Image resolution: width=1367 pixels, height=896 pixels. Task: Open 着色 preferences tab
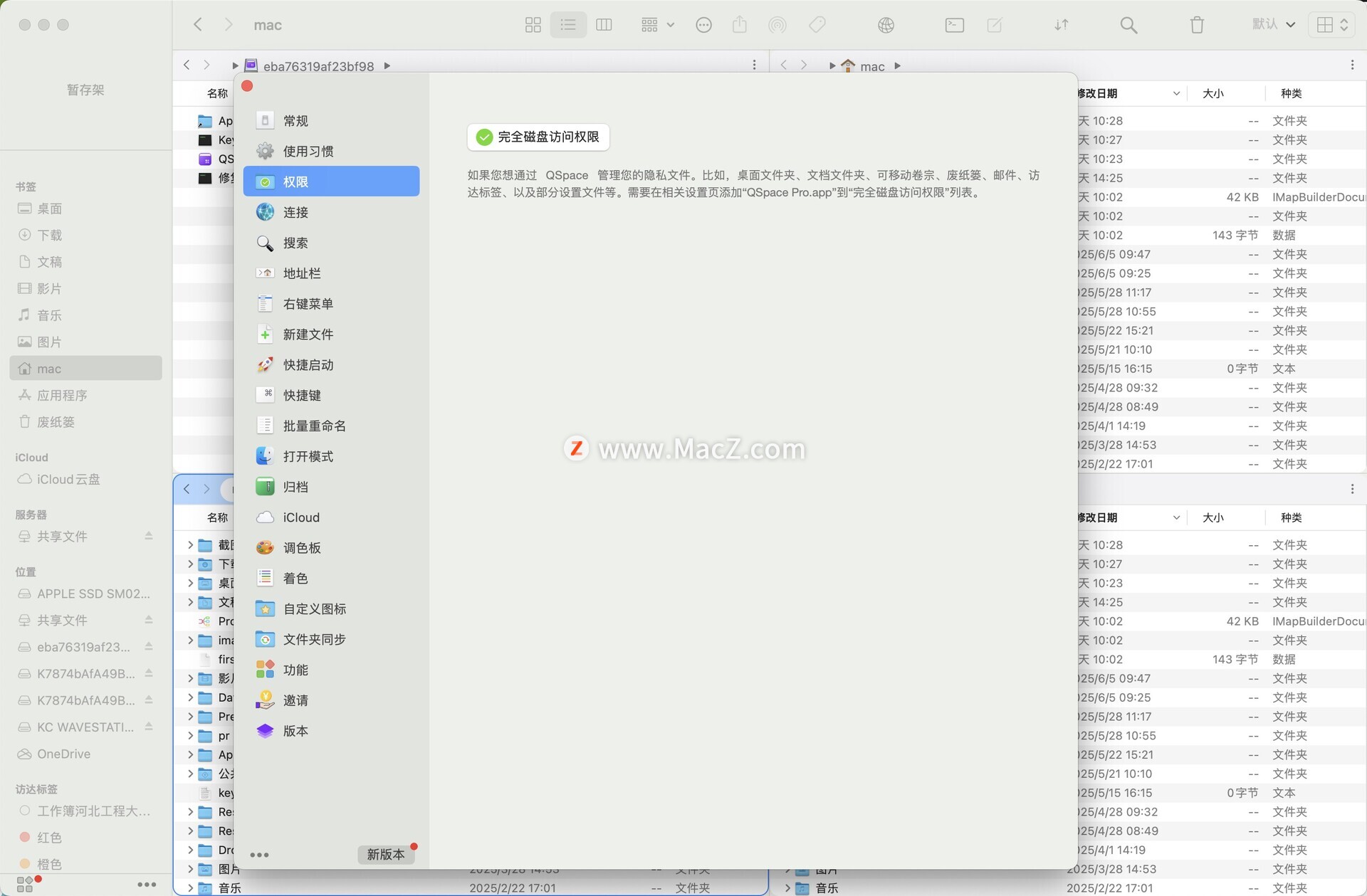[x=331, y=578]
